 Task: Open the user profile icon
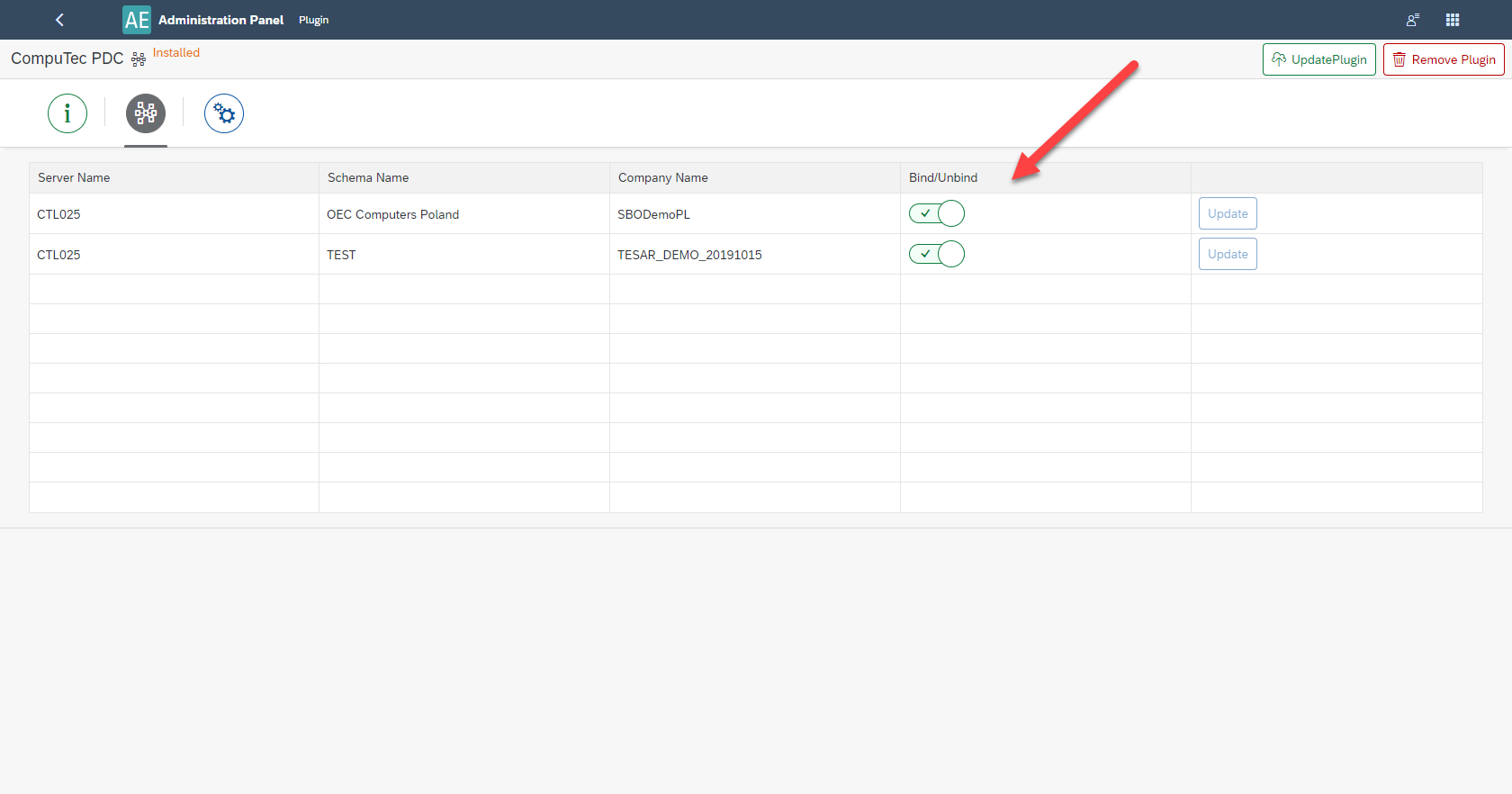[x=1412, y=20]
